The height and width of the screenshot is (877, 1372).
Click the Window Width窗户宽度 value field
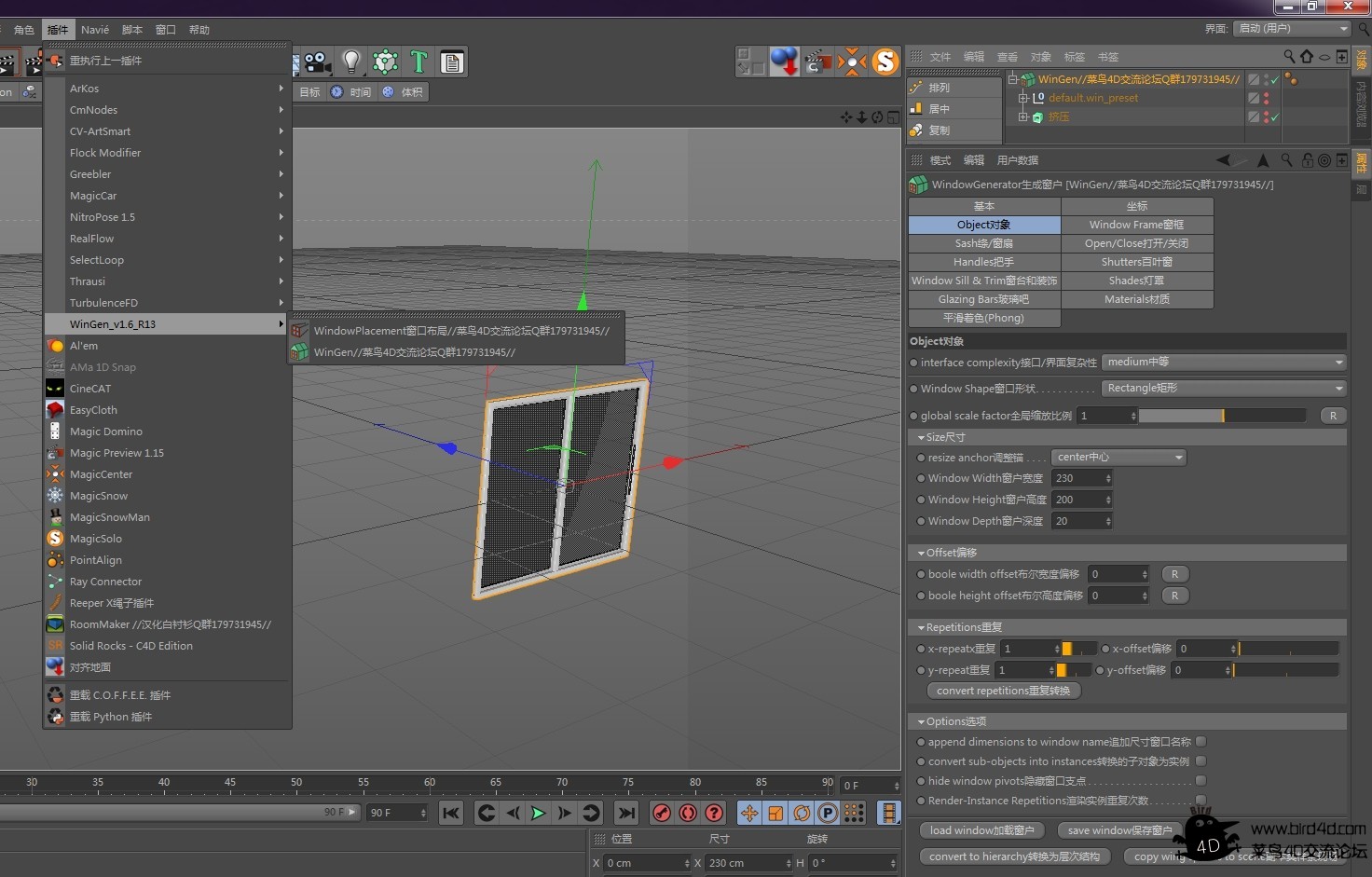tap(1077, 477)
